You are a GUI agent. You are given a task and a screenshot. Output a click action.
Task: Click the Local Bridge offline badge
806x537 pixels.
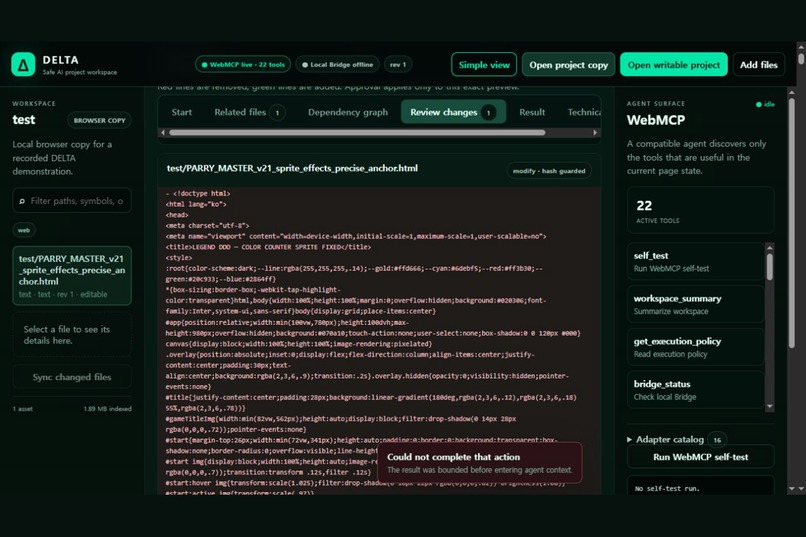pos(337,64)
